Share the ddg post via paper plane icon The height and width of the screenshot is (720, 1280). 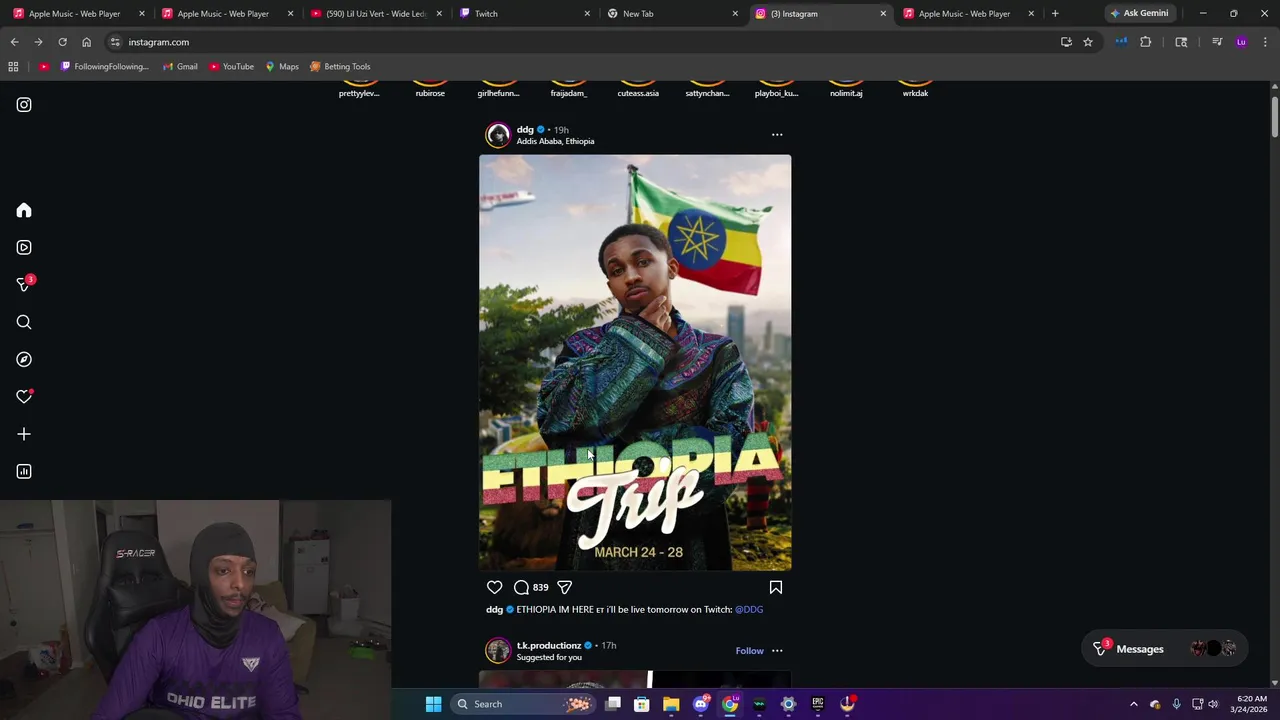[564, 587]
